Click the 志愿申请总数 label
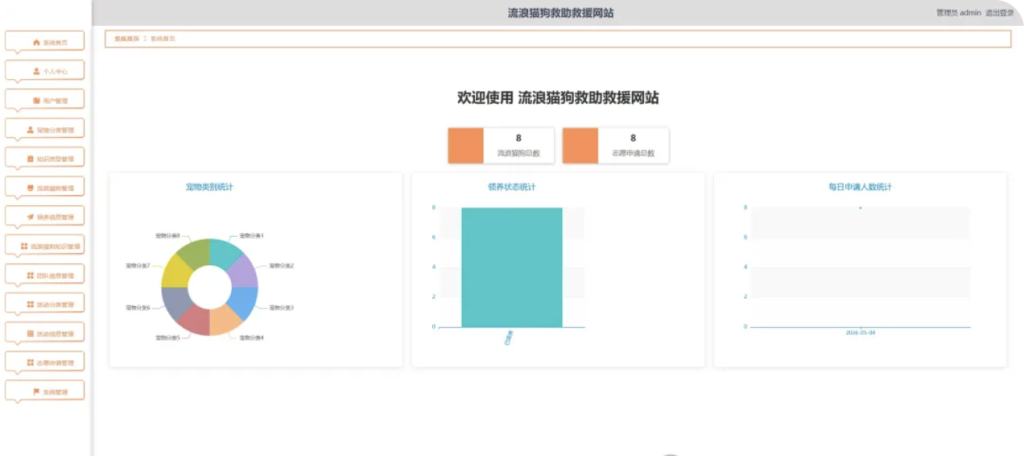1024x456 pixels. [x=633, y=154]
